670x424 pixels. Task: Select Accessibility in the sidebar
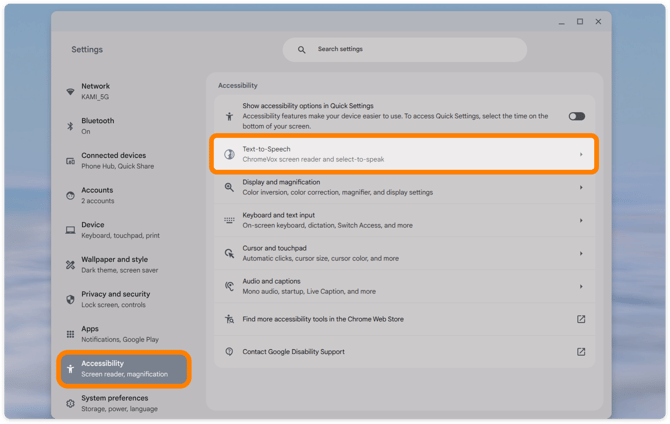point(124,369)
